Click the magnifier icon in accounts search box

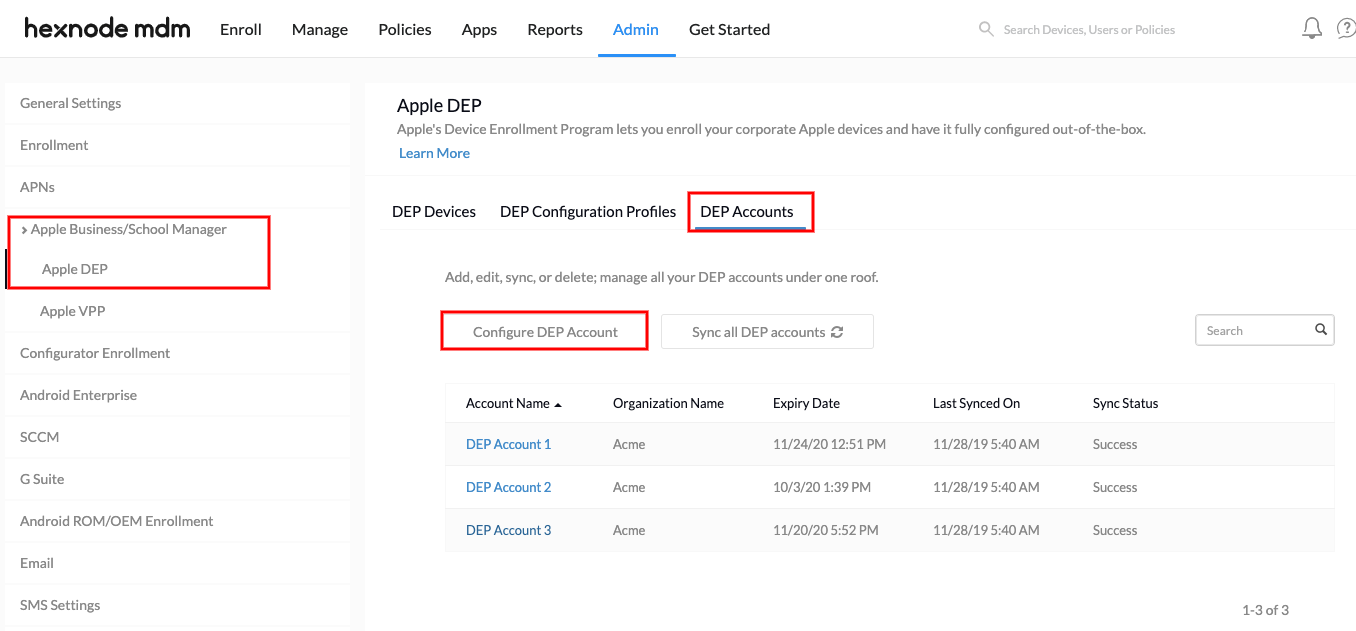point(1321,329)
